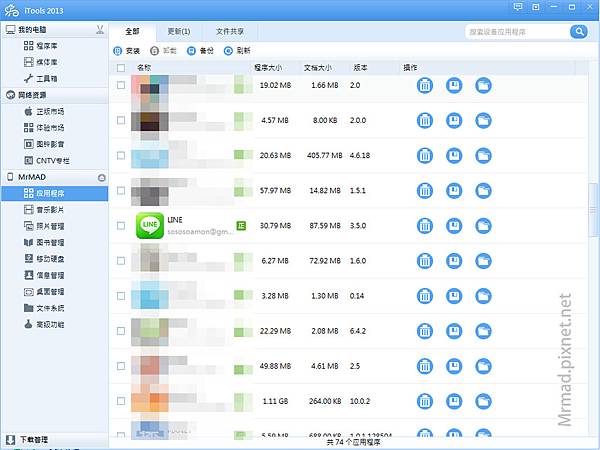Delete the 49.88 MB app via trash icon
Screen dimensions: 600x450
pyautogui.click(x=424, y=366)
